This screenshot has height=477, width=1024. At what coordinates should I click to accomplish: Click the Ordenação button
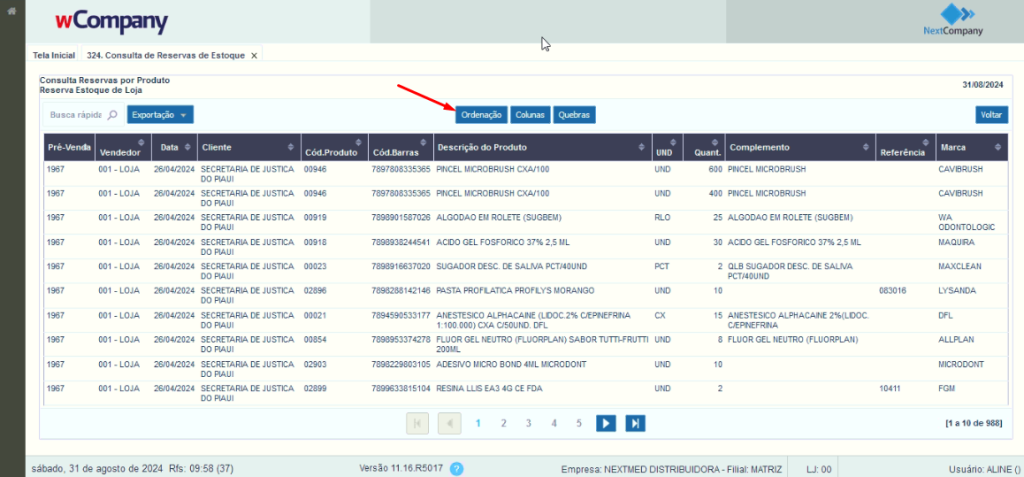pos(481,114)
